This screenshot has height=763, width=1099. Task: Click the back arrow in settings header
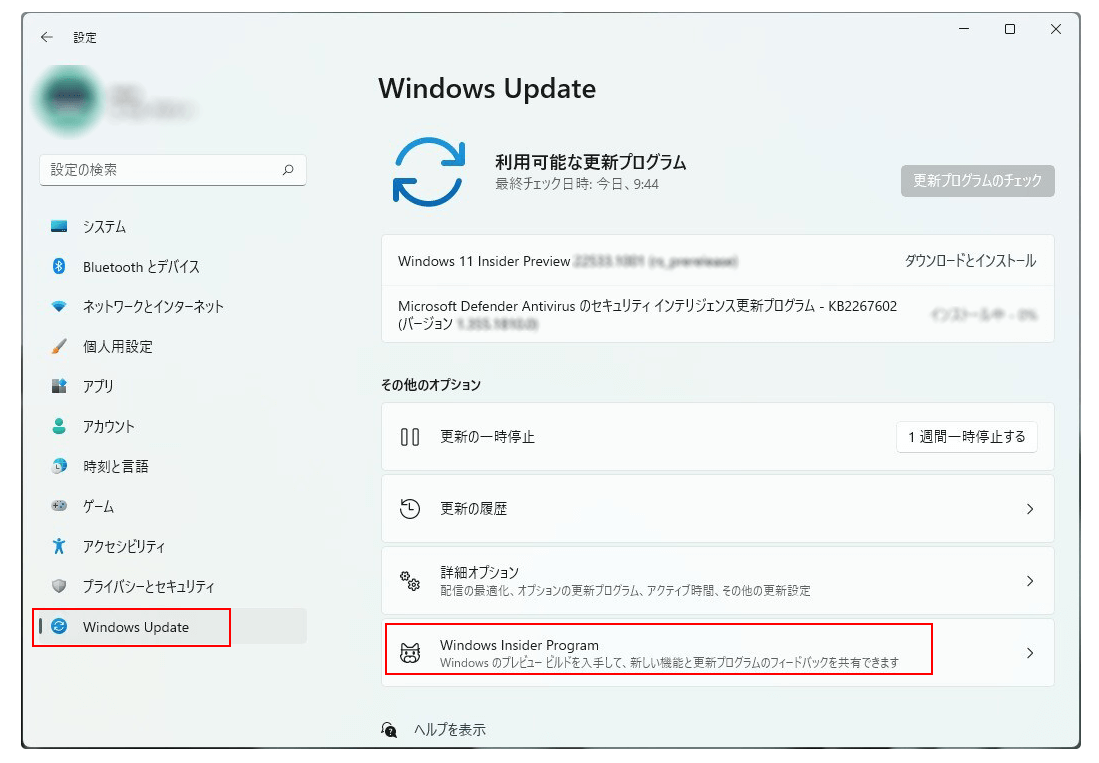(x=47, y=37)
